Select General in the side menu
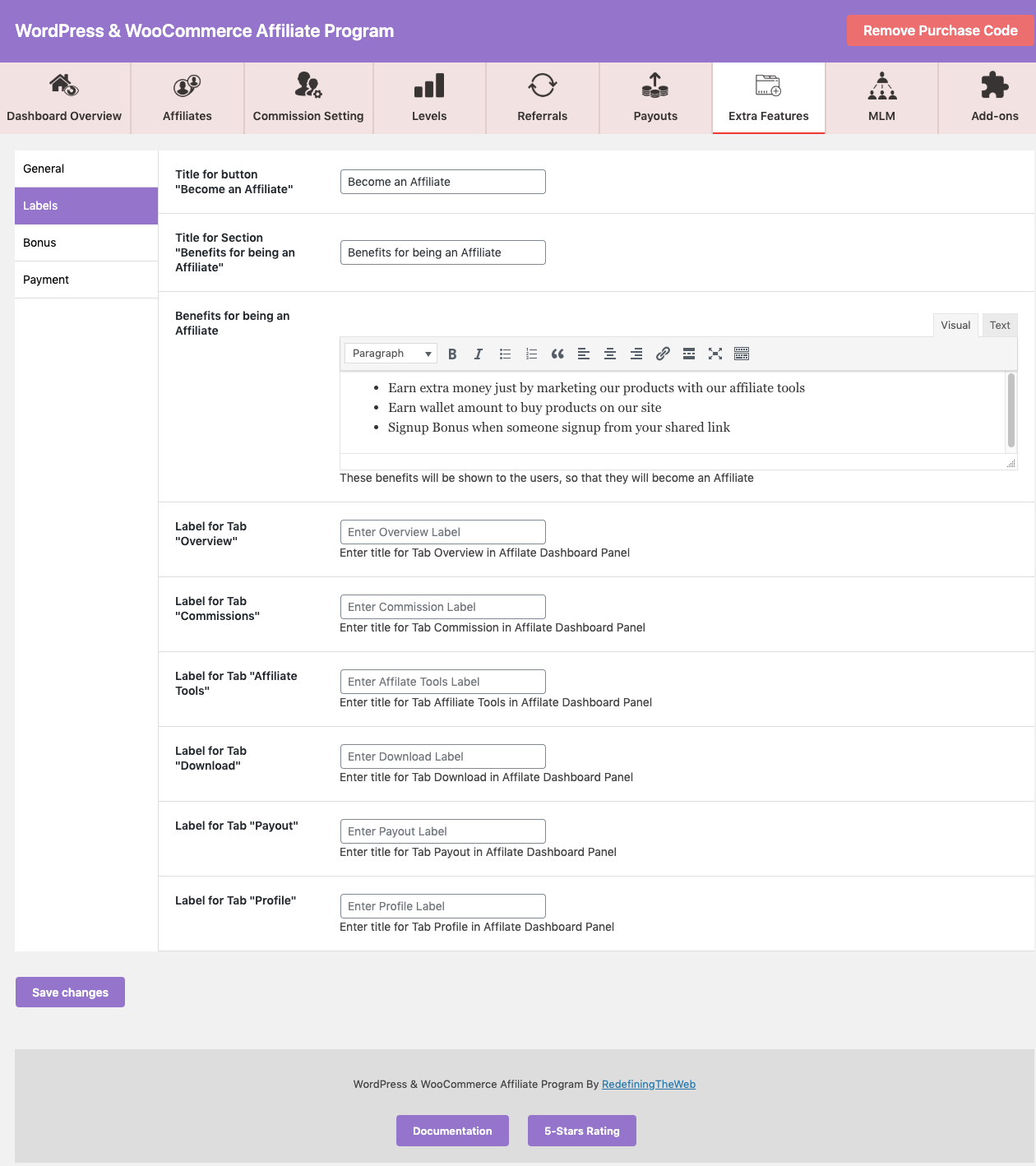 pyautogui.click(x=86, y=169)
